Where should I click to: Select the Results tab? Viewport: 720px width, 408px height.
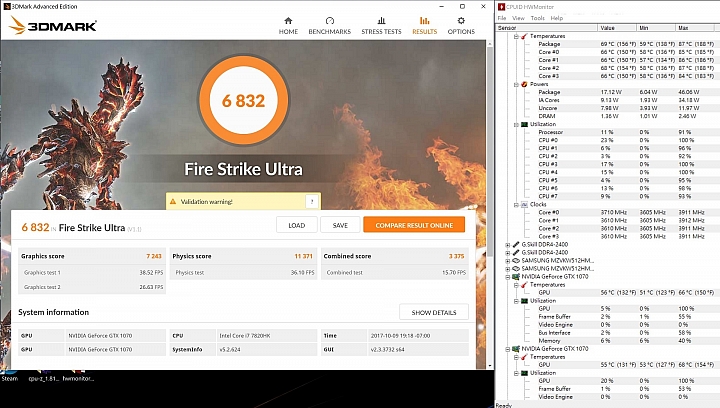click(x=424, y=26)
